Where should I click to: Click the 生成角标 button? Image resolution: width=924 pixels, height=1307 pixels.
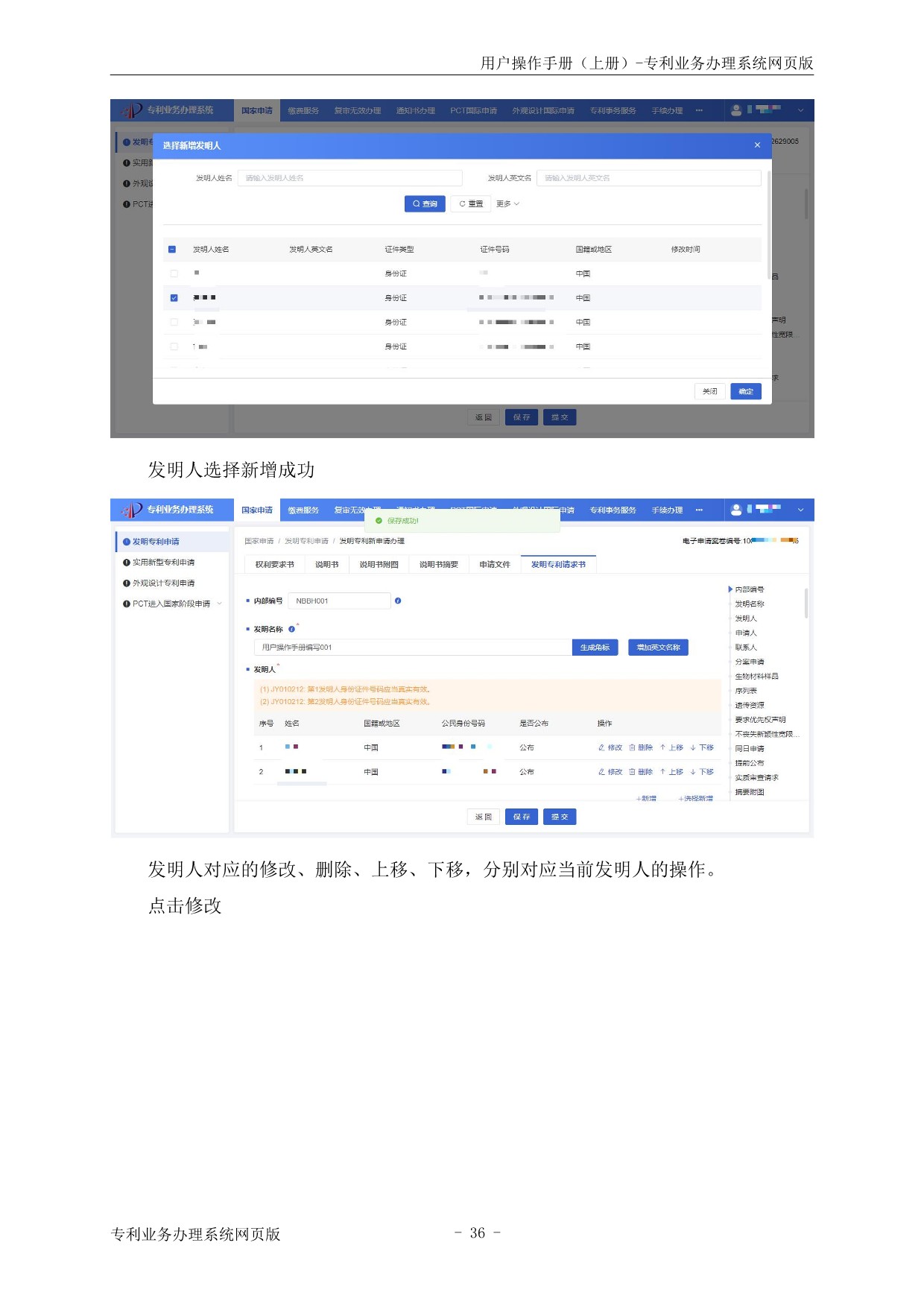[595, 648]
